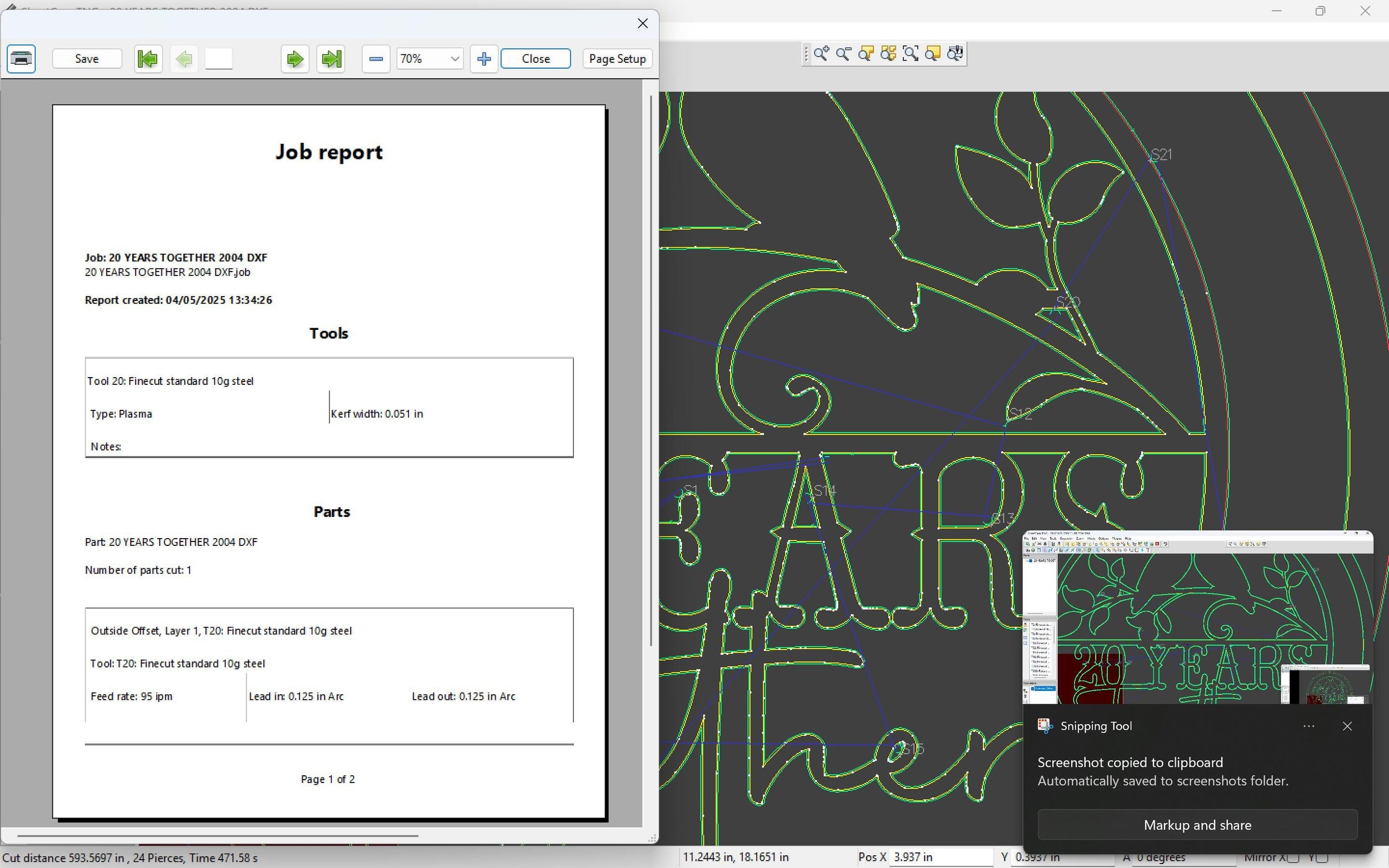This screenshot has width=1389, height=868.
Task: Print the job report with the printer icon
Action: click(x=21, y=58)
